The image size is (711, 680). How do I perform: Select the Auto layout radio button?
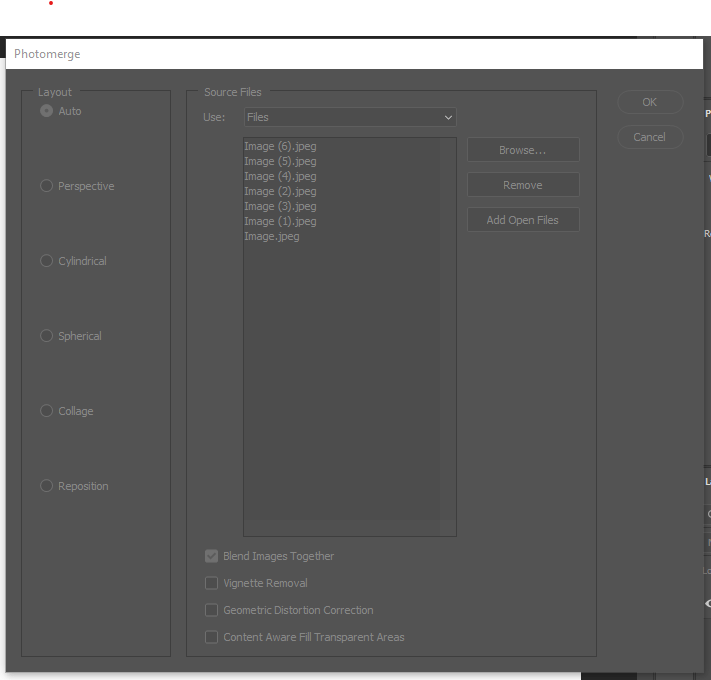pyautogui.click(x=46, y=111)
